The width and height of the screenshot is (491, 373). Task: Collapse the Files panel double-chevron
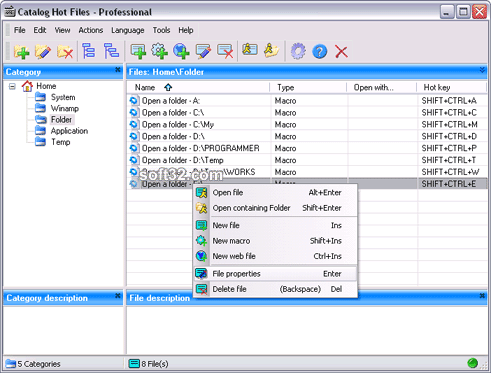coord(482,70)
